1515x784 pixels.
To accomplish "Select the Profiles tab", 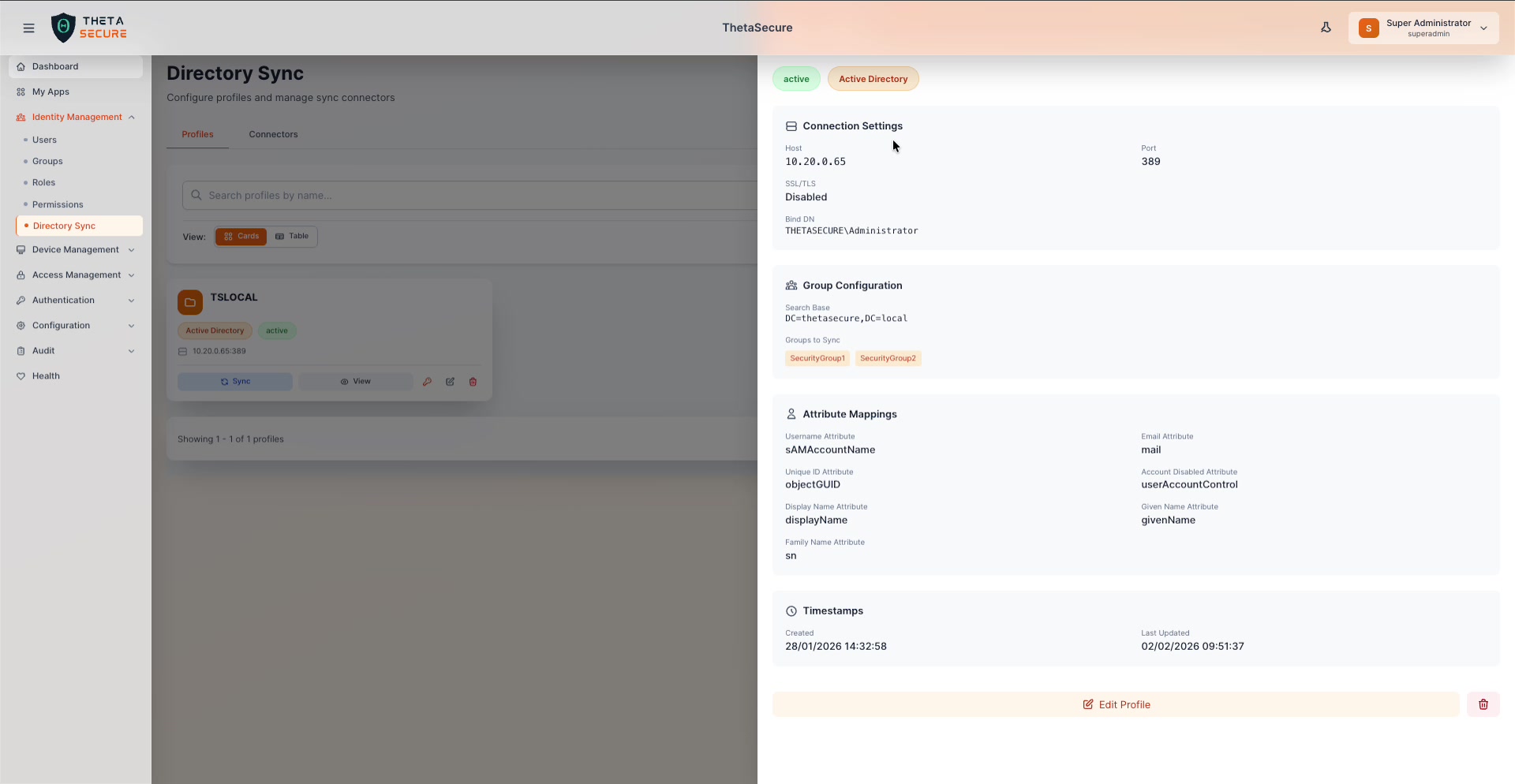I will pos(197,134).
